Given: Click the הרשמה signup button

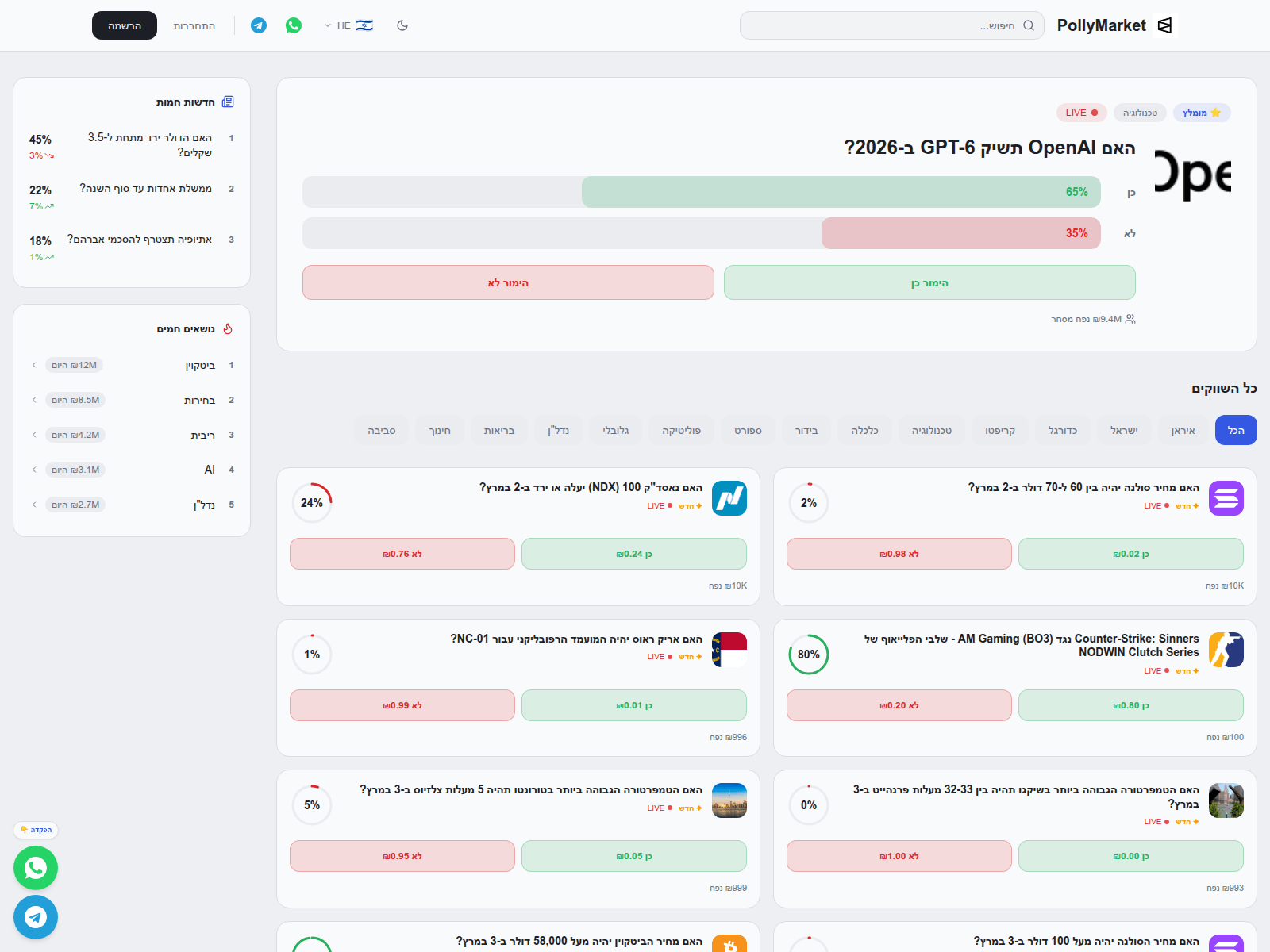Looking at the screenshot, I should 124,25.
